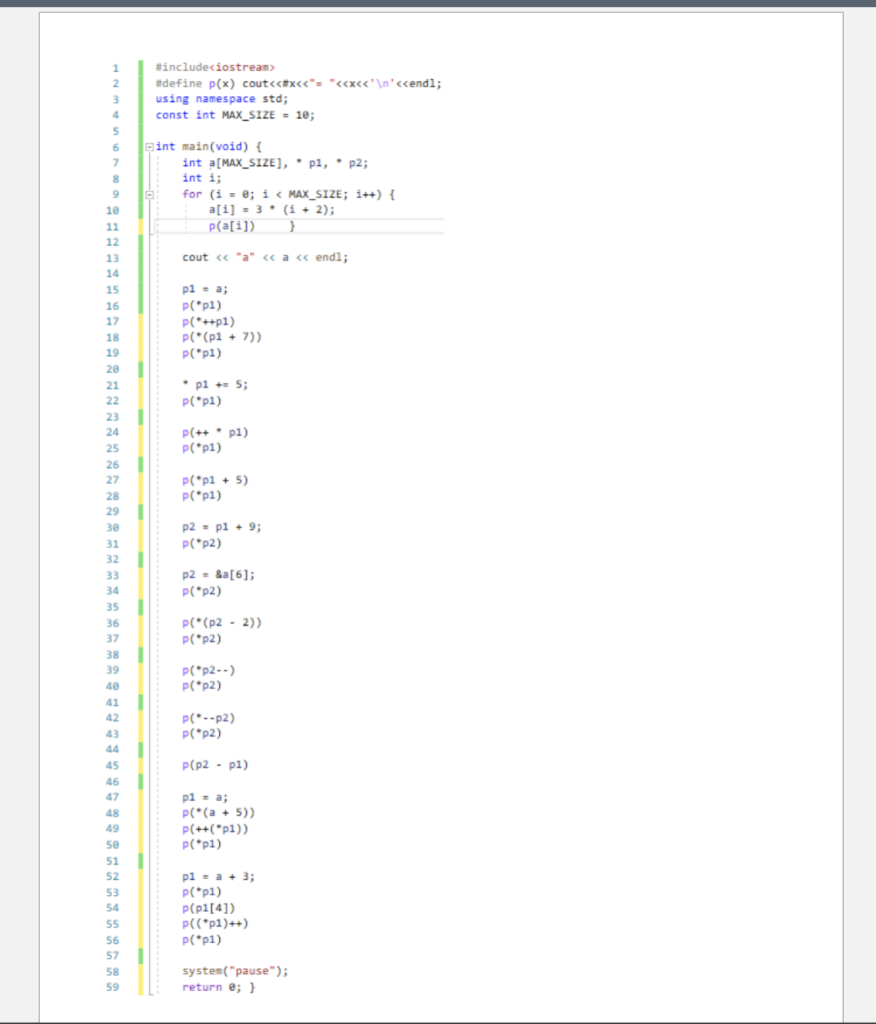Click the dark title bar above the document
Screen dimensions: 876x1024
pos(438,4)
